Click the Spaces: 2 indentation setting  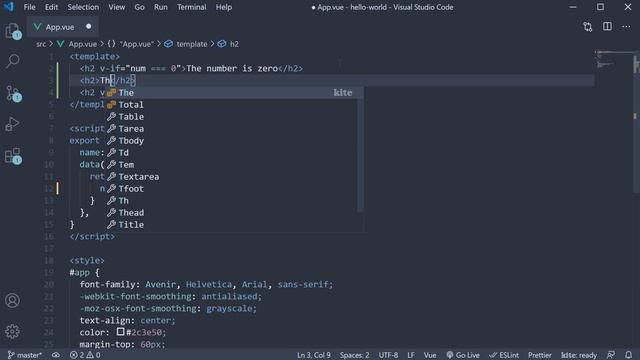click(354, 355)
